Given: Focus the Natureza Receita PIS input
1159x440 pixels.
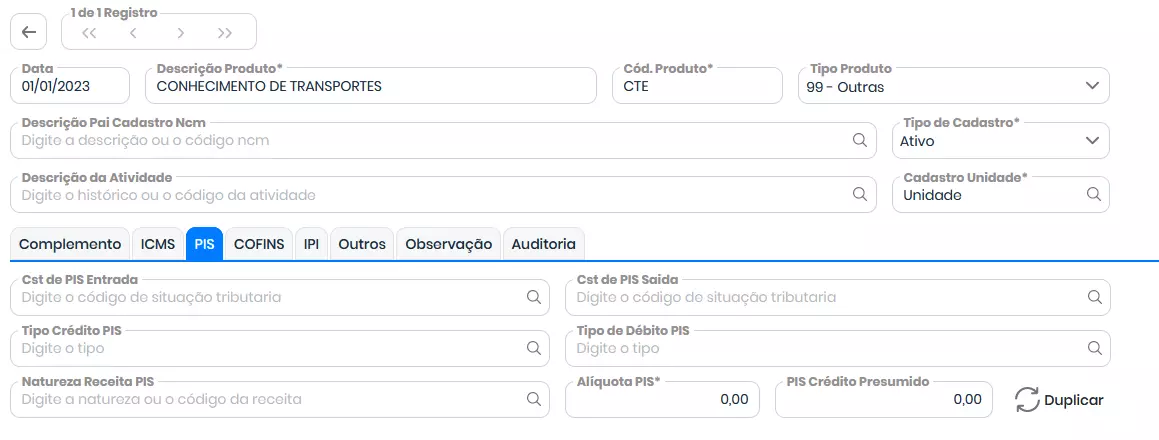Looking at the screenshot, I should click(x=280, y=399).
